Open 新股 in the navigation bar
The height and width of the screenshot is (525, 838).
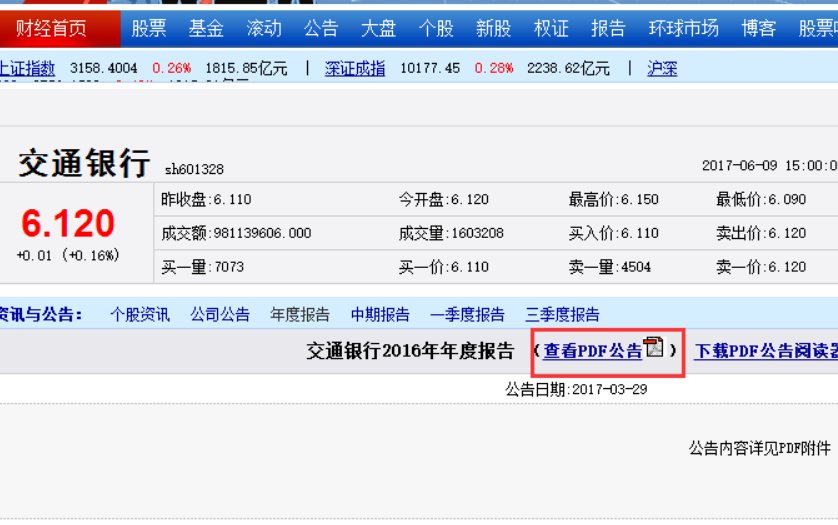(493, 28)
